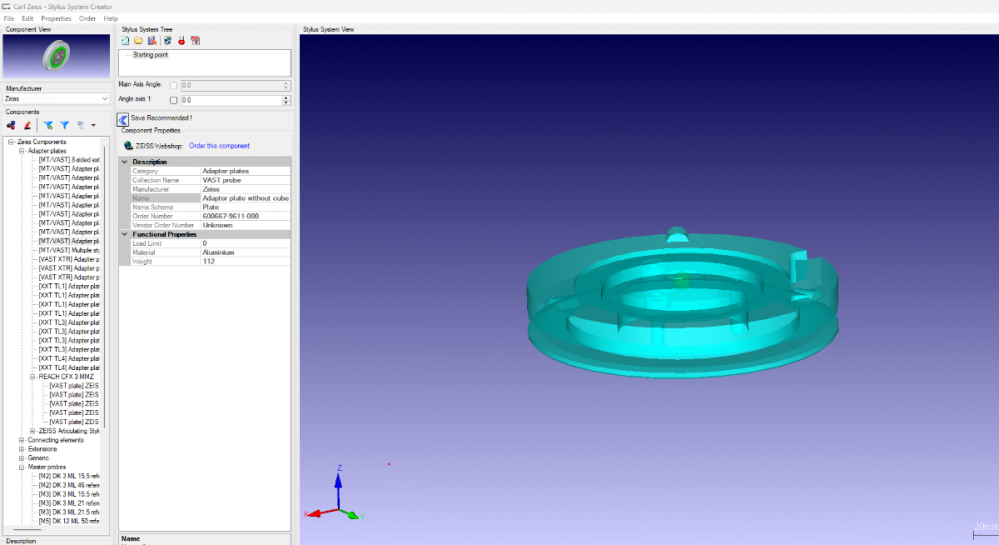
Task: Toggle the Angle axis 1 checkbox
Action: click(174, 100)
